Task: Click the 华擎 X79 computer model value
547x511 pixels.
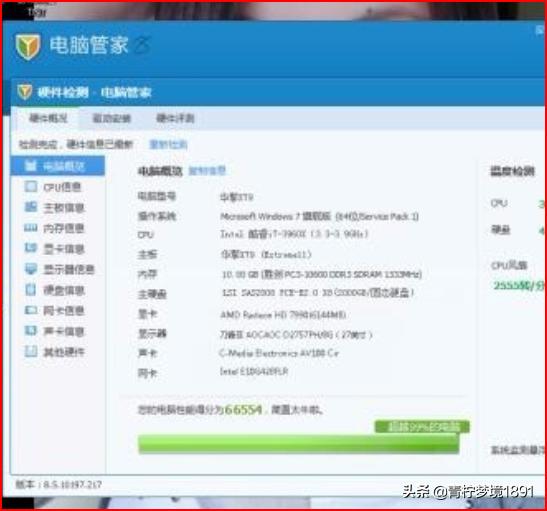Action: pyautogui.click(x=237, y=197)
